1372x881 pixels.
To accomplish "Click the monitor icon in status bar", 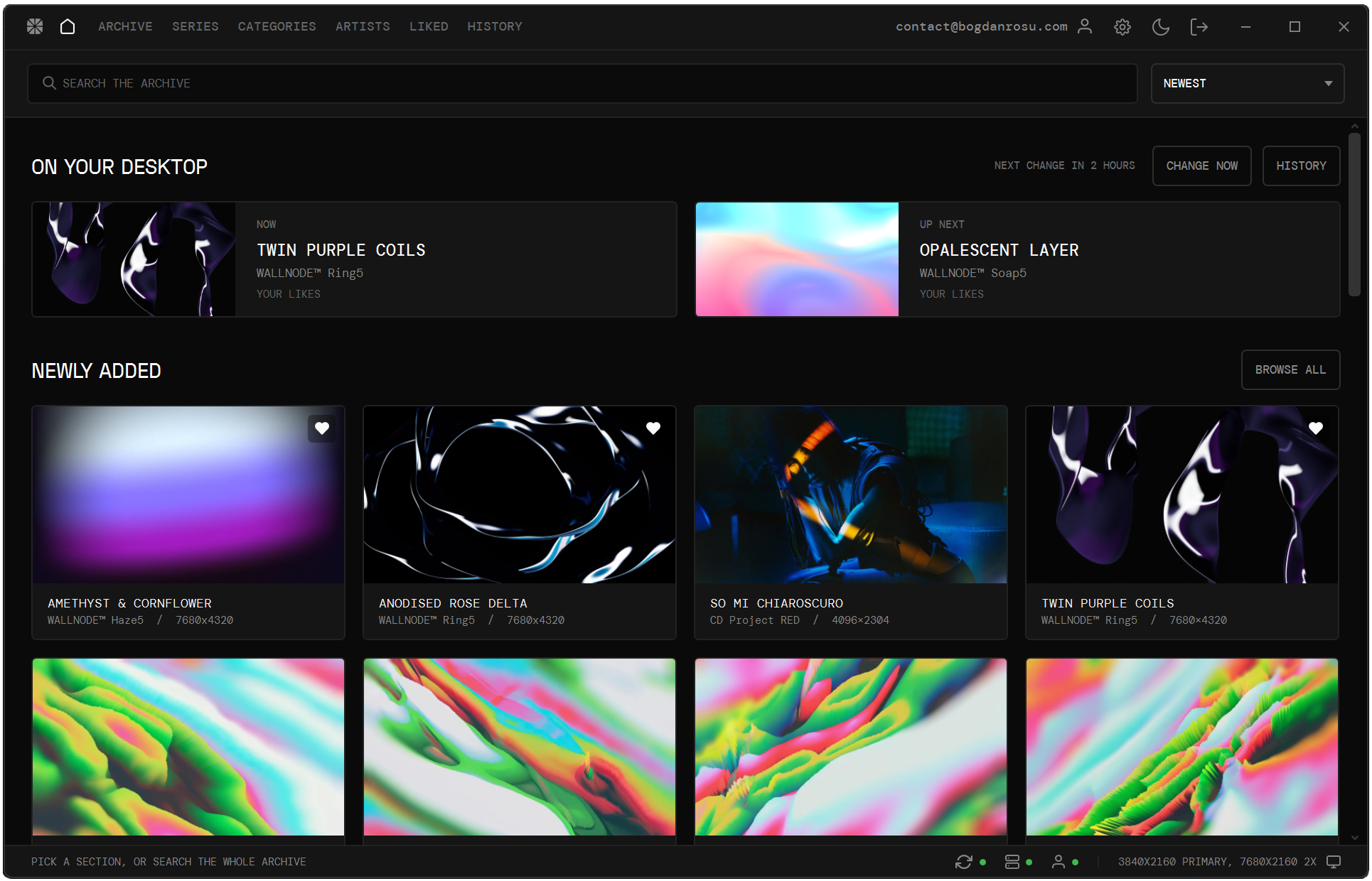I will click(1334, 862).
